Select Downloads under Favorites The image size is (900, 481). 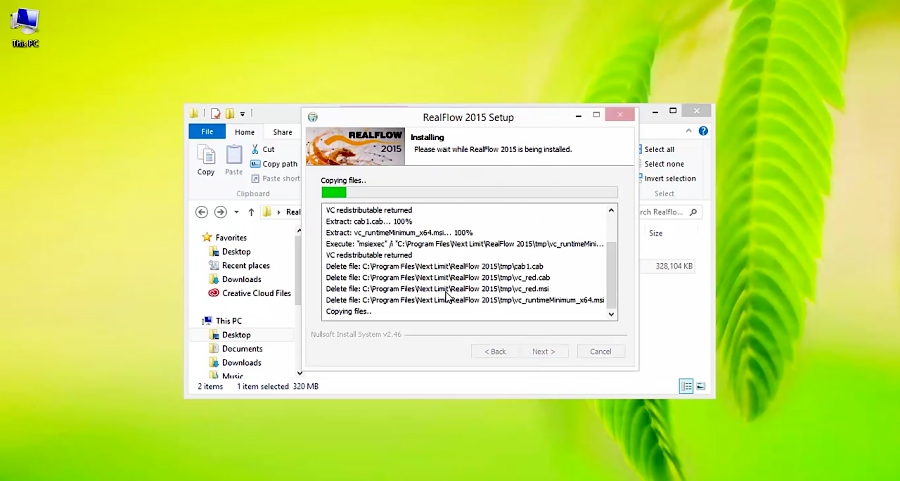pos(235,279)
